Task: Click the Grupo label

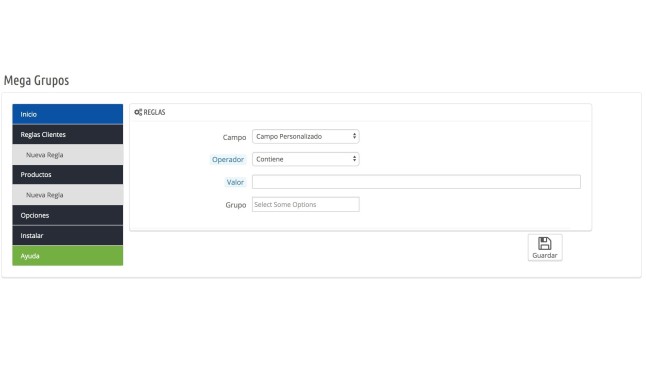Action: point(236,205)
